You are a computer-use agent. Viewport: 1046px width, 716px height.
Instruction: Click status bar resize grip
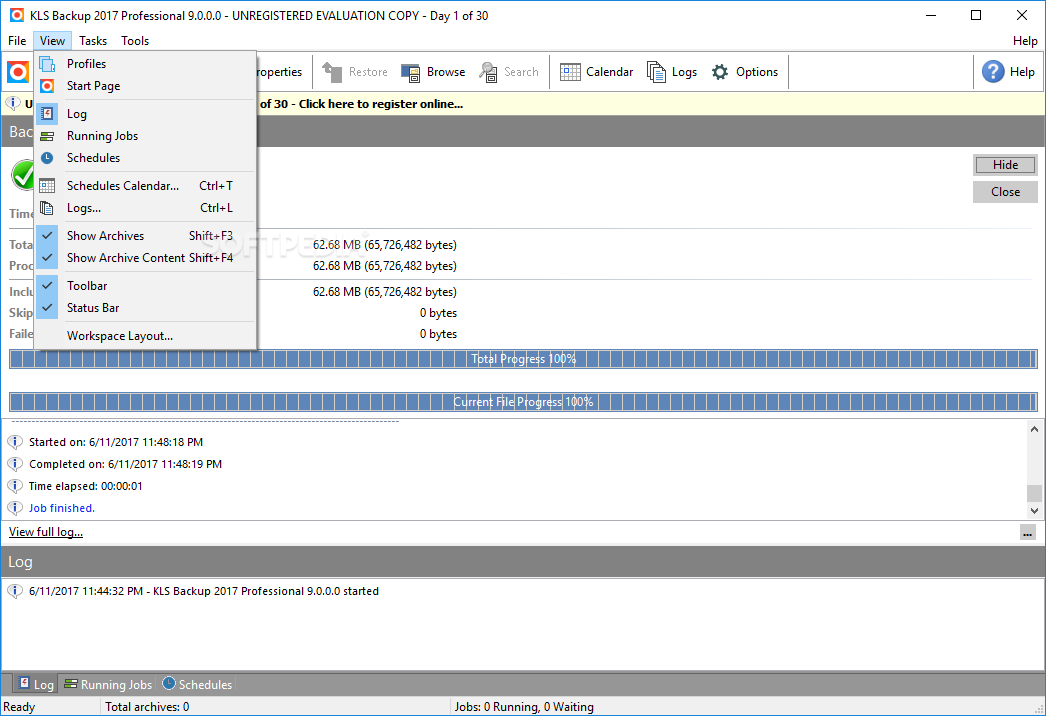1039,709
